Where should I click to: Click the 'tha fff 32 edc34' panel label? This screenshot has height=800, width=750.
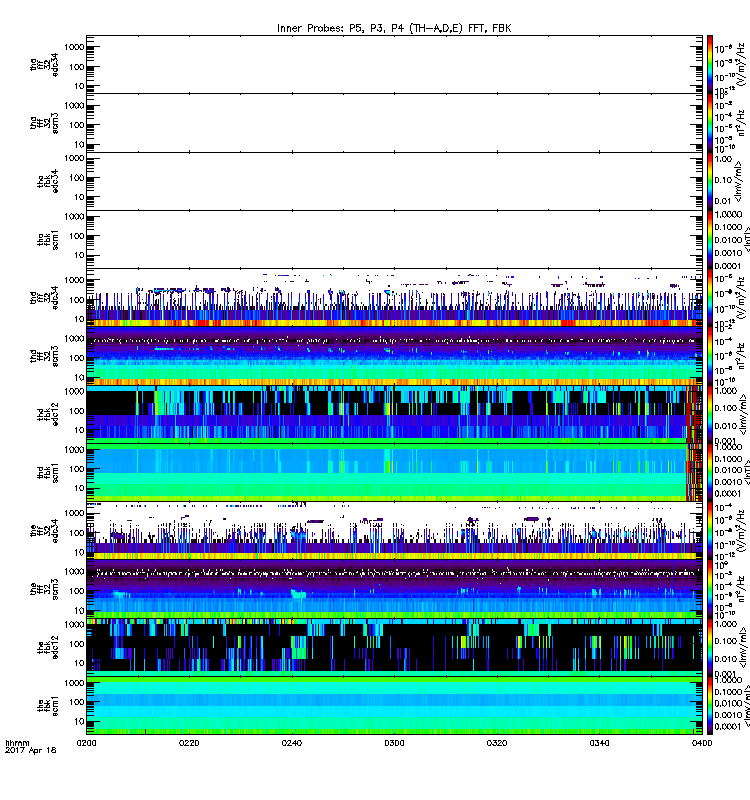[x=44, y=64]
